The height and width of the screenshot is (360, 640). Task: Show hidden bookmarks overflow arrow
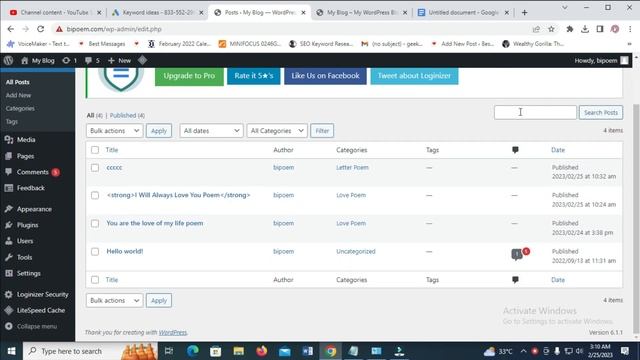click(629, 44)
